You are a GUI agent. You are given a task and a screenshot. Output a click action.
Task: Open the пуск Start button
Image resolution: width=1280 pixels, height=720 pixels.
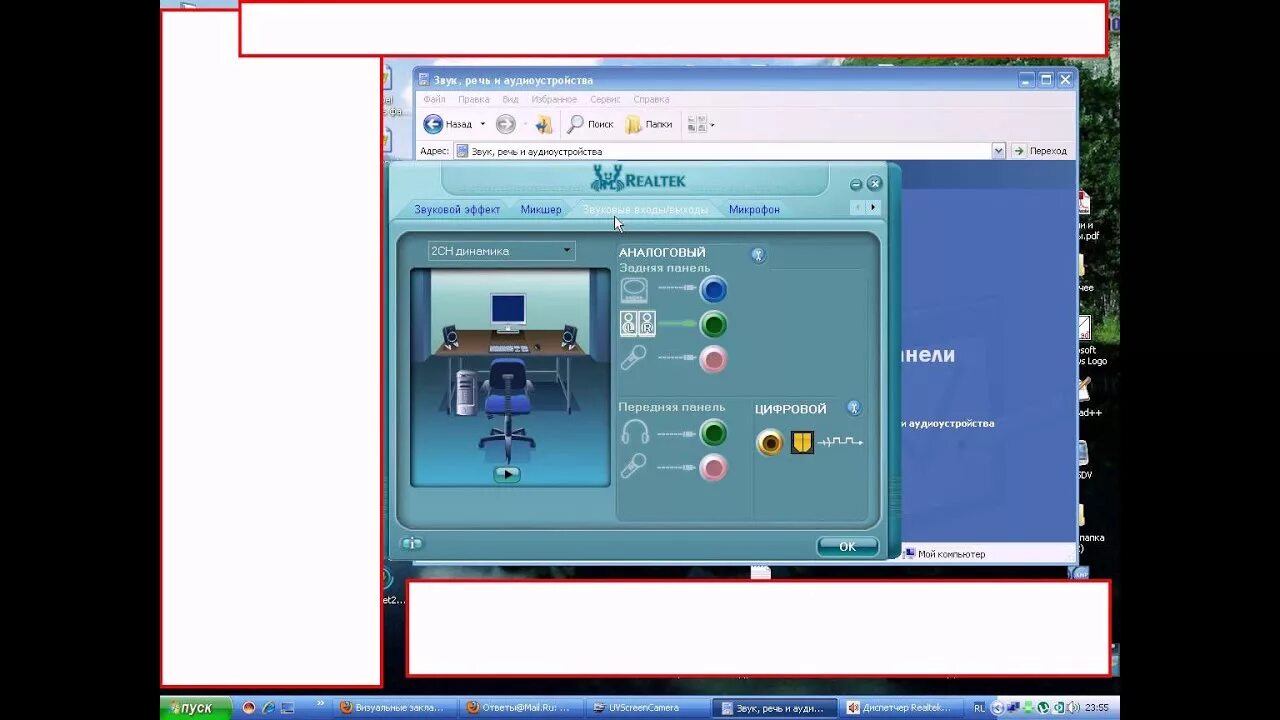click(196, 708)
